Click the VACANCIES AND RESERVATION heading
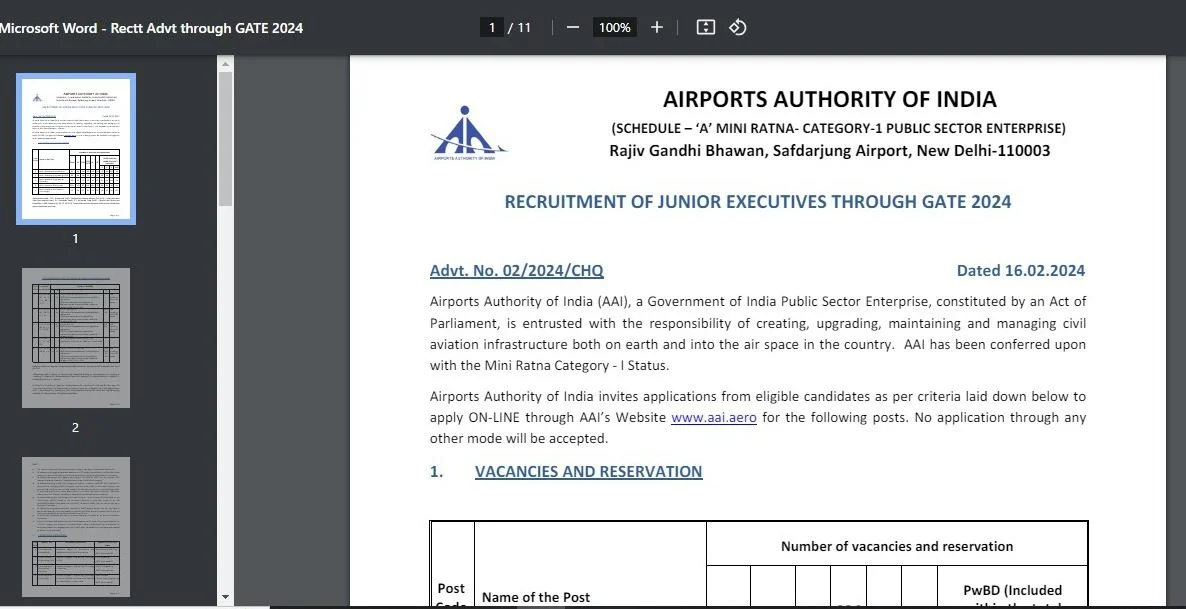Viewport: 1186px width, 609px height. [588, 472]
